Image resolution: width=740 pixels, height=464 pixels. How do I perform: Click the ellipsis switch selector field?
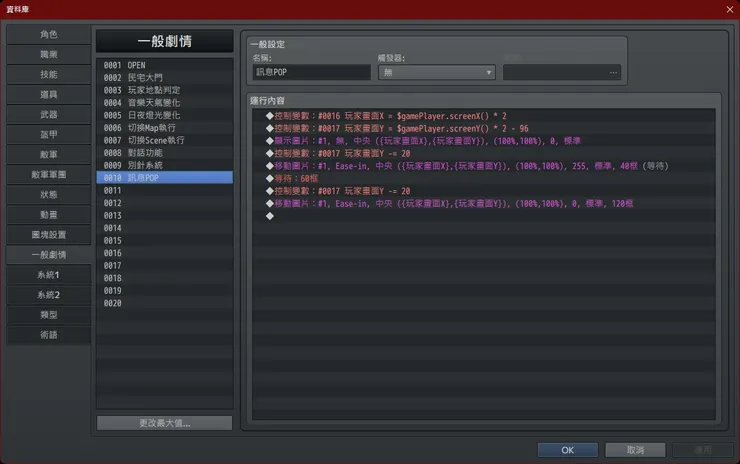[562, 72]
